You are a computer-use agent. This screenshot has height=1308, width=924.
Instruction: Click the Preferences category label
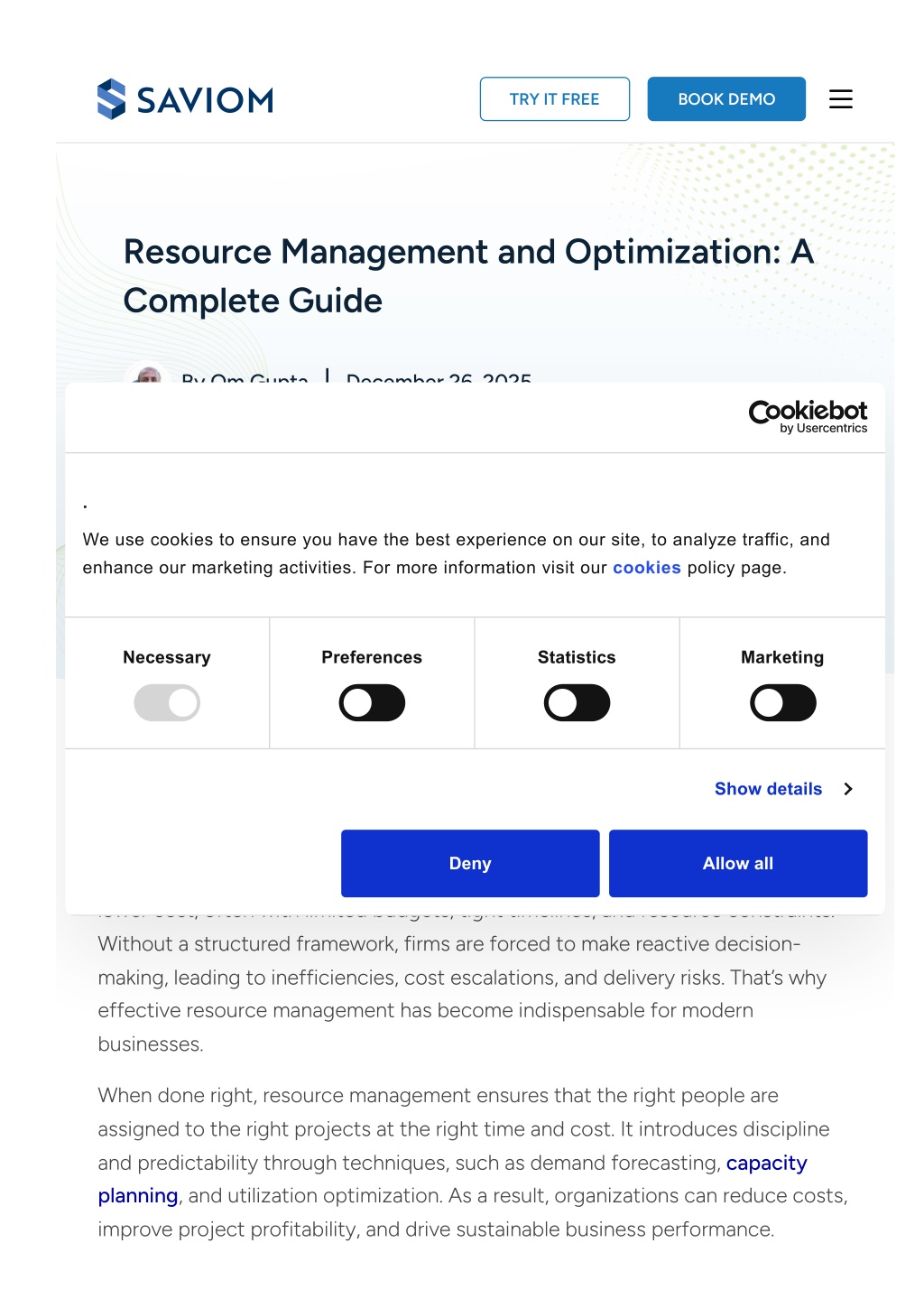tap(372, 657)
